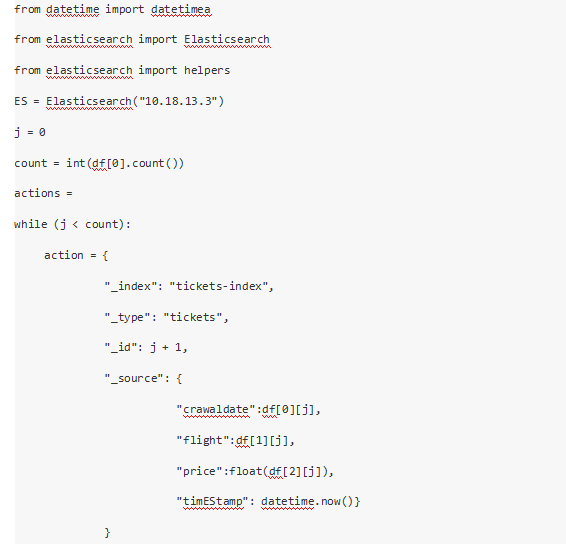Click the underlined crawaldate key
566x544 pixels.
point(216,409)
